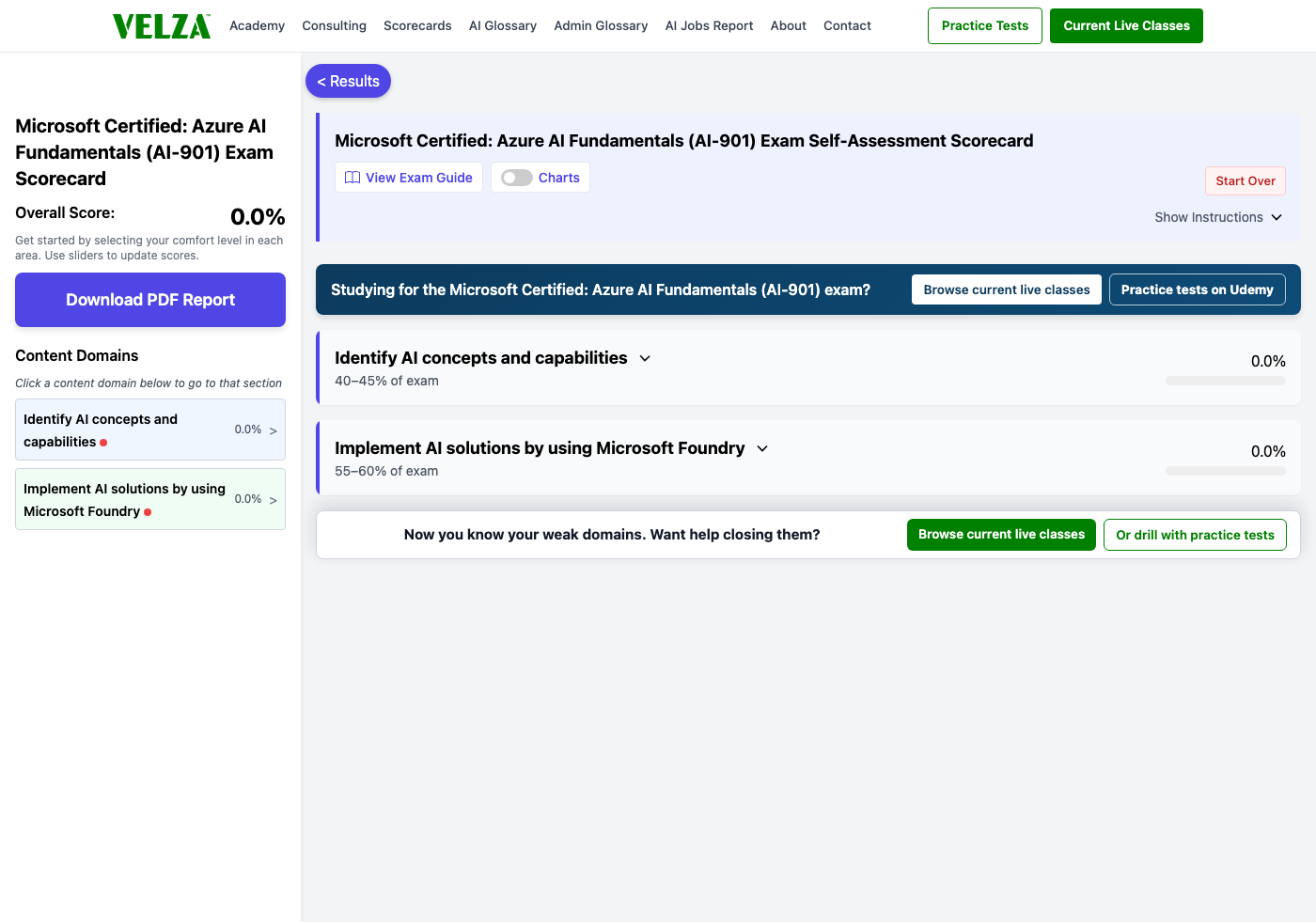Open the Contact page link

(847, 26)
